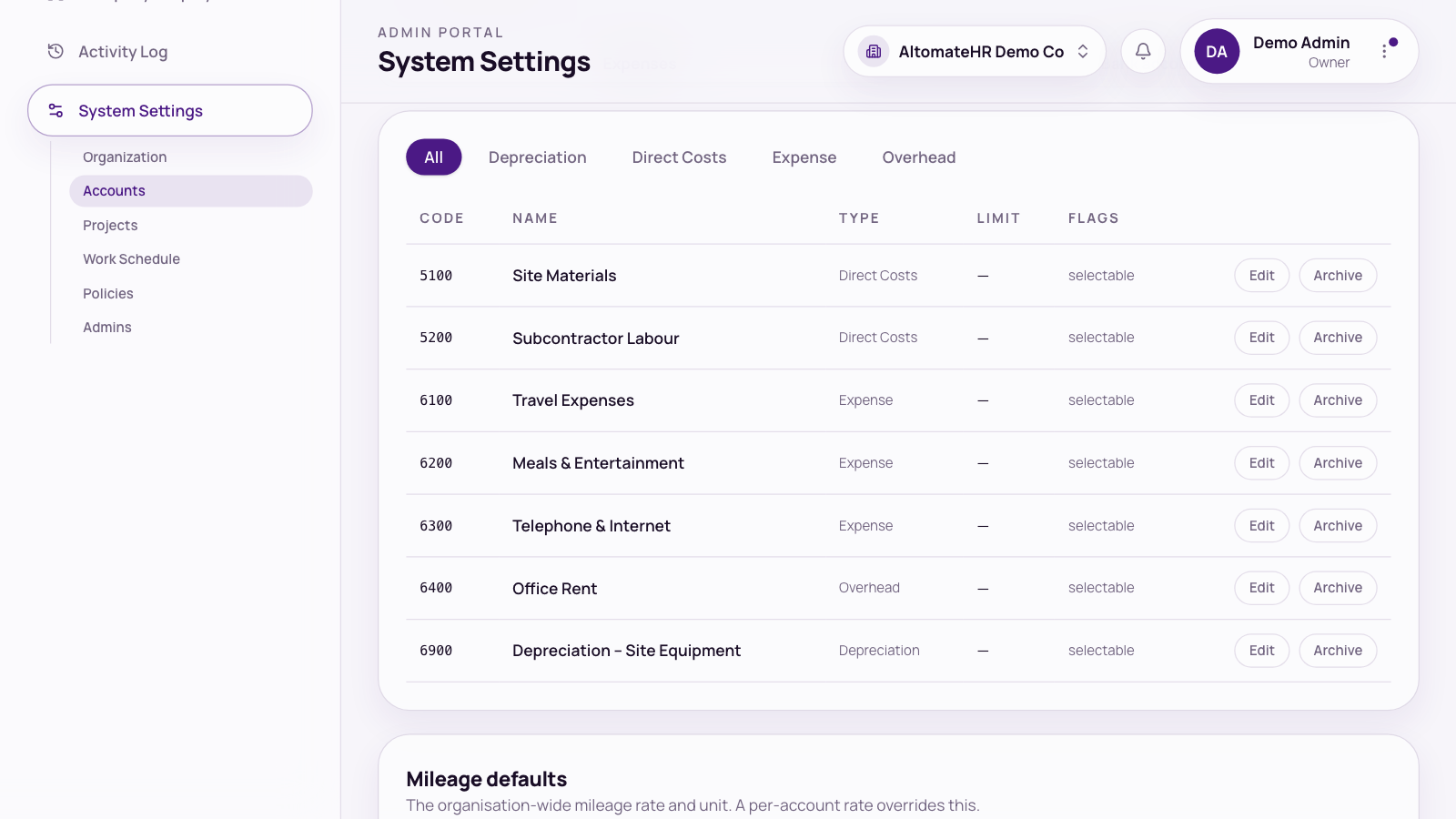
Task: Switch to the Expense filter tab
Action: coord(804,157)
